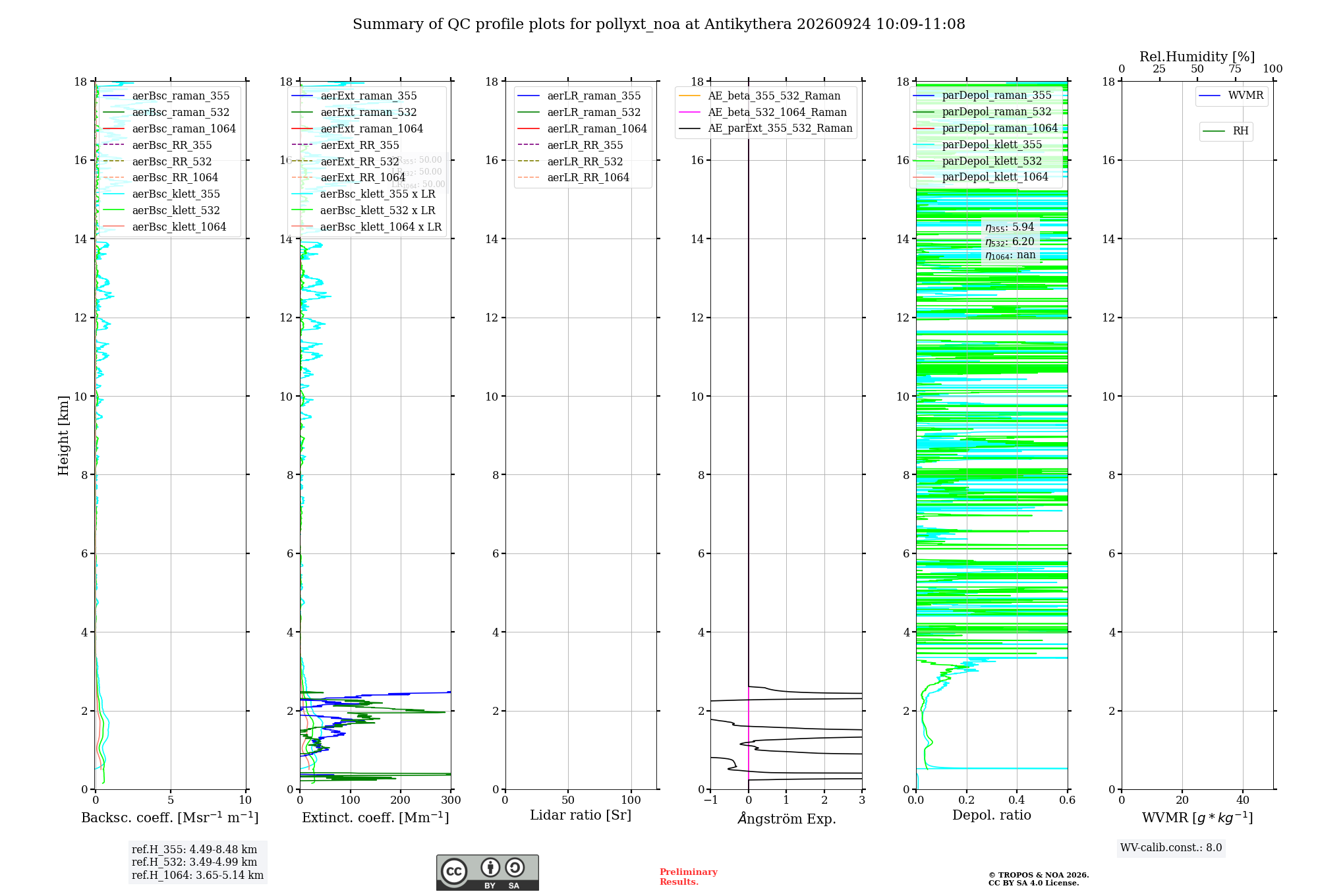This screenshot has height=896, width=1318.
Task: Click the WVMR legend entry
Action: [x=1232, y=96]
